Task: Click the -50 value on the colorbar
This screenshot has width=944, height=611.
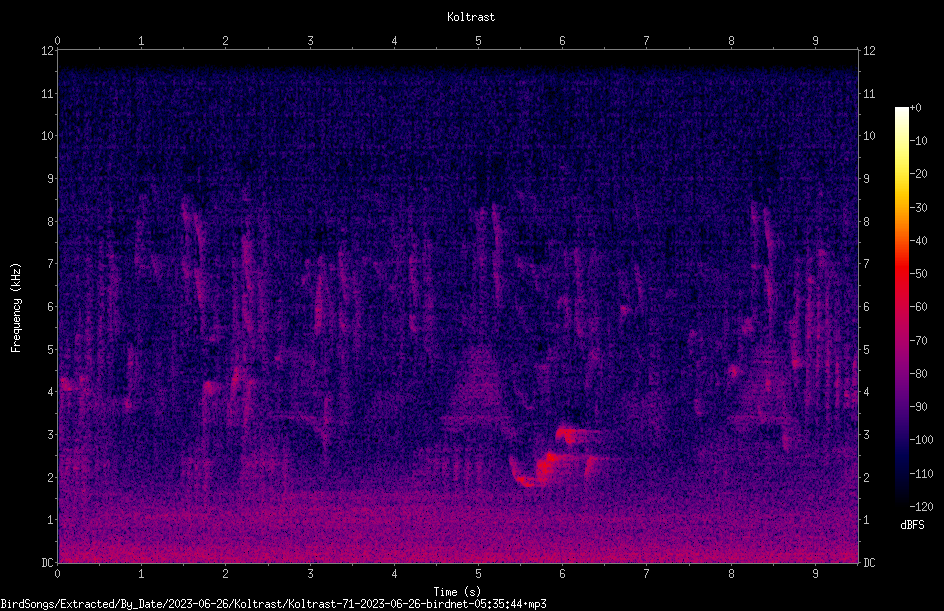Action: click(x=918, y=274)
